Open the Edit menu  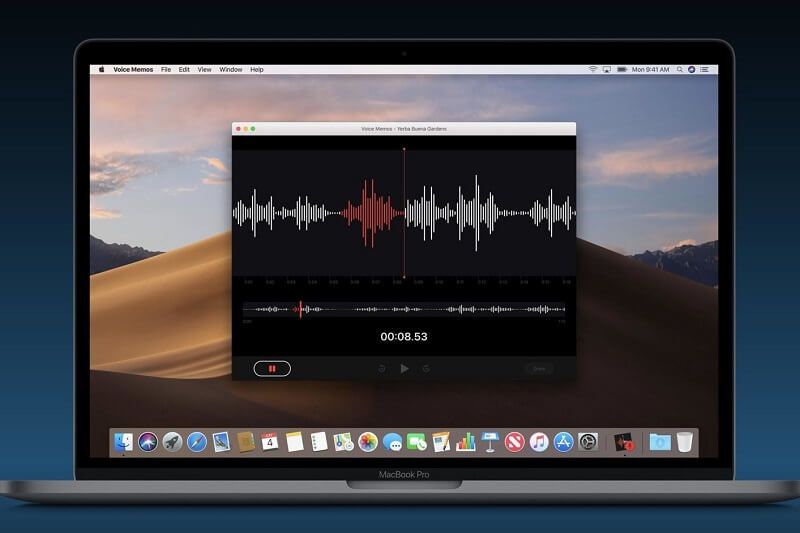click(184, 69)
